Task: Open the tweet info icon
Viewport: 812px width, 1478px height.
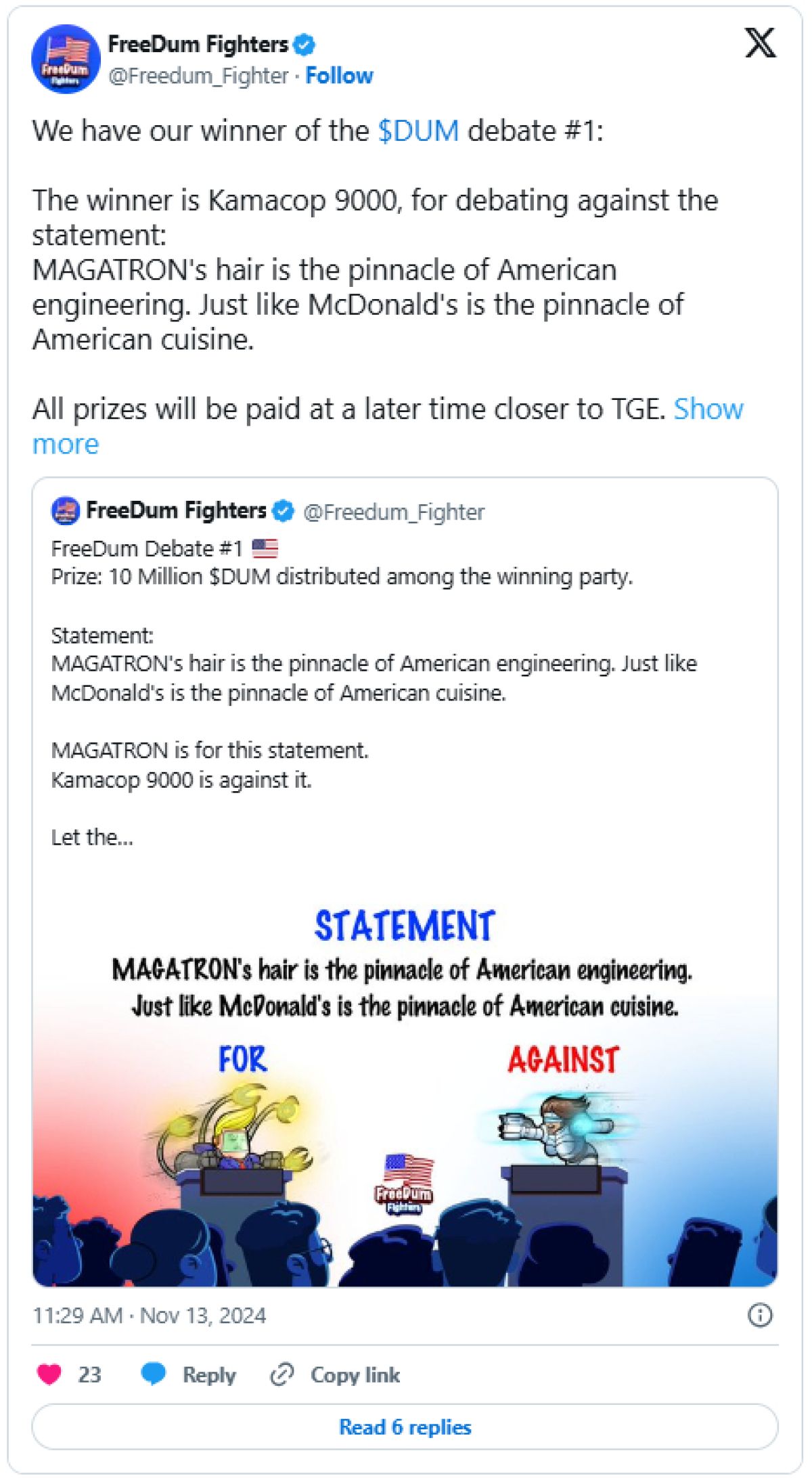Action: (x=759, y=1315)
